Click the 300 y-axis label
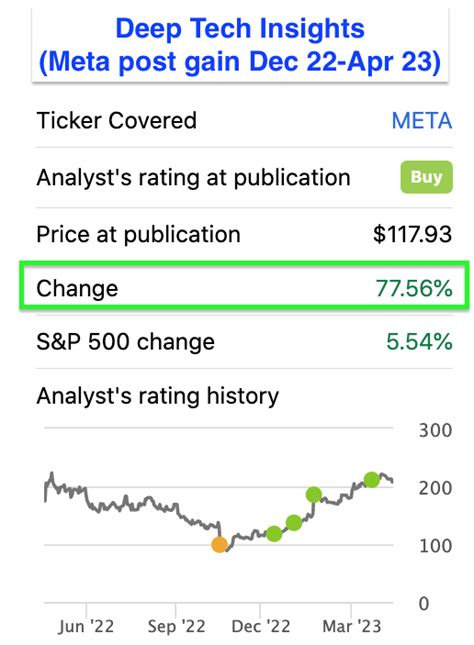This screenshot has height=645, width=474. (x=435, y=431)
